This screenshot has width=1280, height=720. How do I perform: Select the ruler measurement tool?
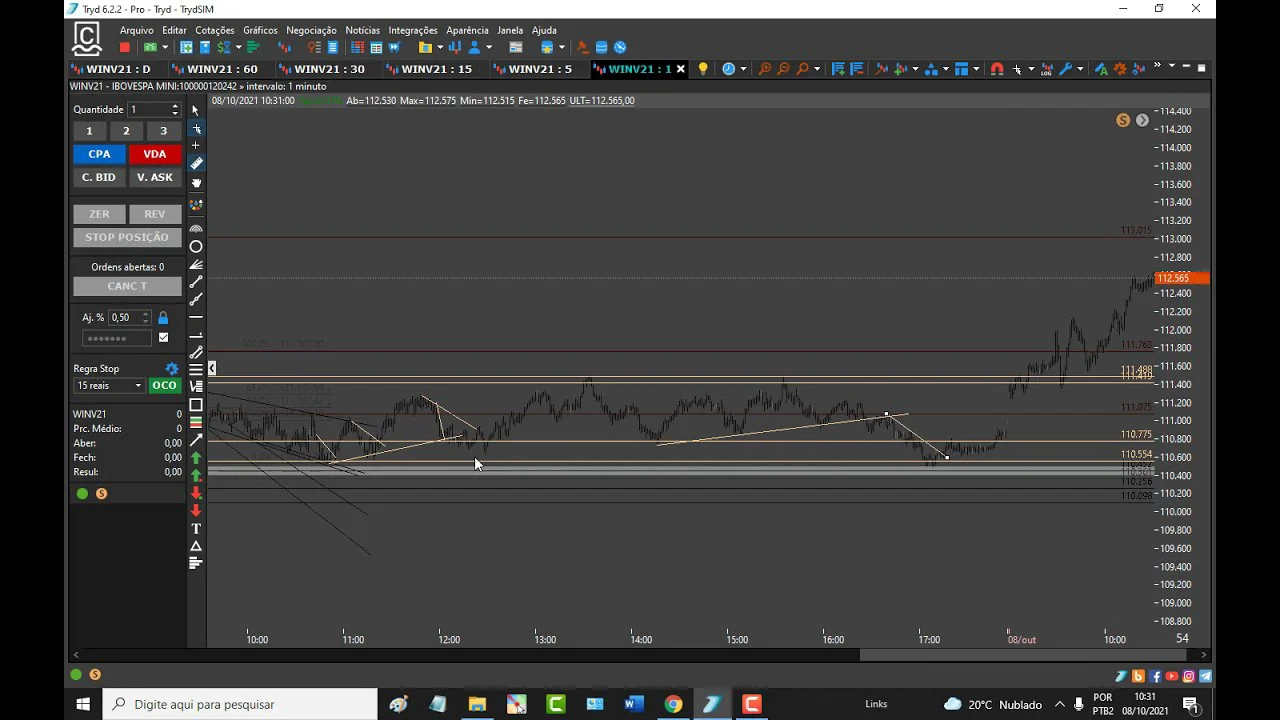196,164
